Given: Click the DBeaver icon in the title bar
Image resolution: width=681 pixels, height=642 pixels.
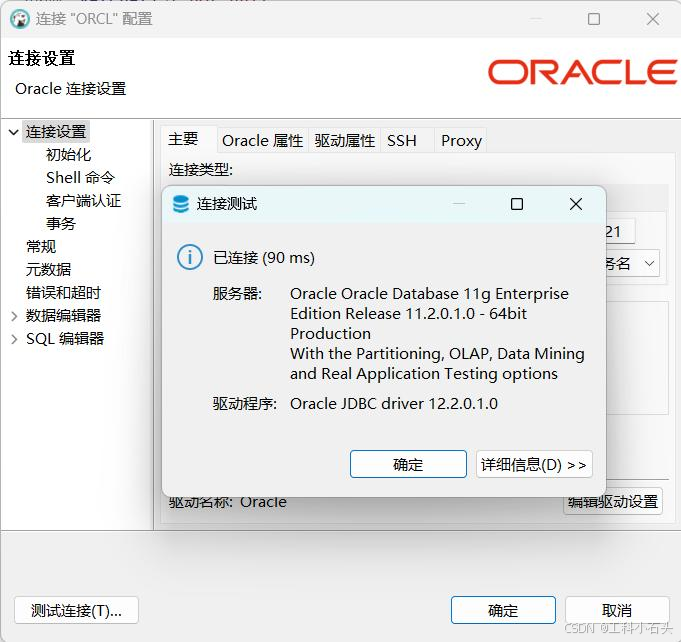Looking at the screenshot, I should tap(19, 19).
